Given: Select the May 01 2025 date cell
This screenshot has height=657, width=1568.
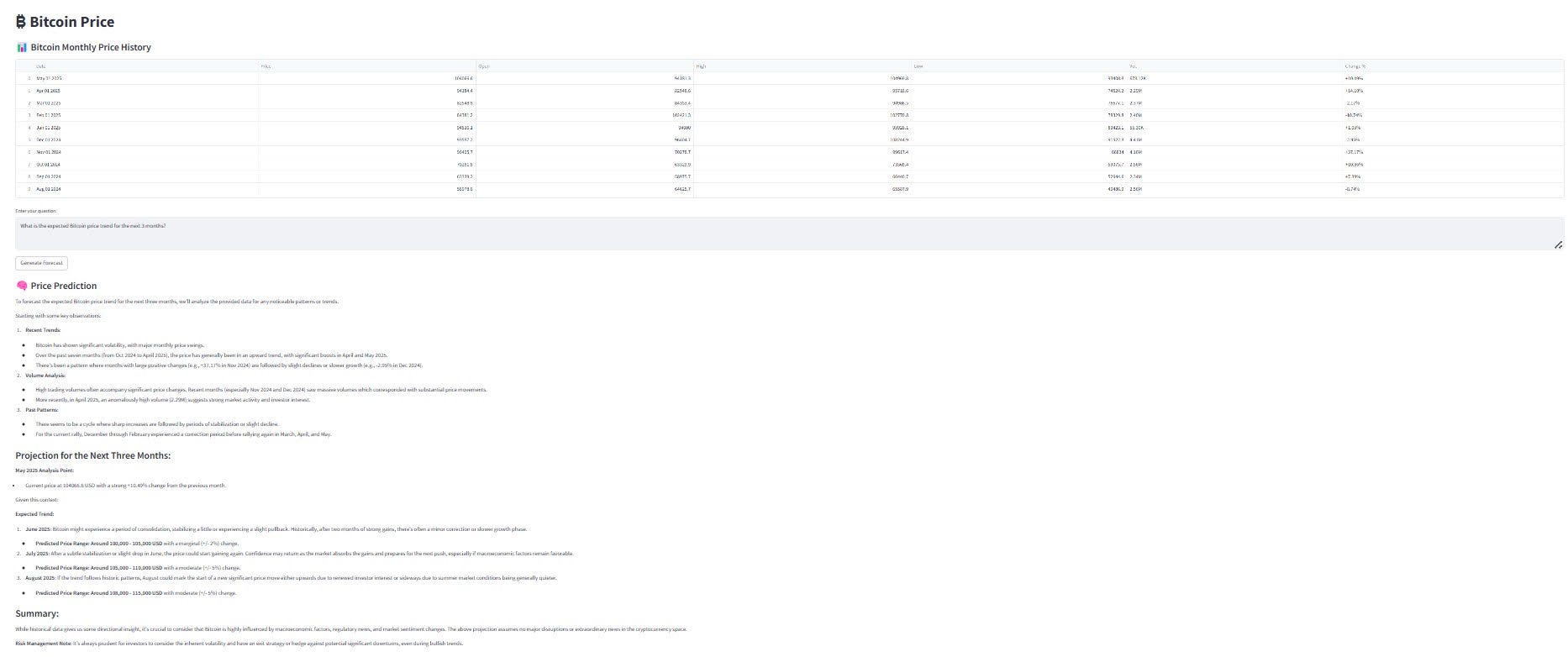Looking at the screenshot, I should pyautogui.click(x=145, y=78).
